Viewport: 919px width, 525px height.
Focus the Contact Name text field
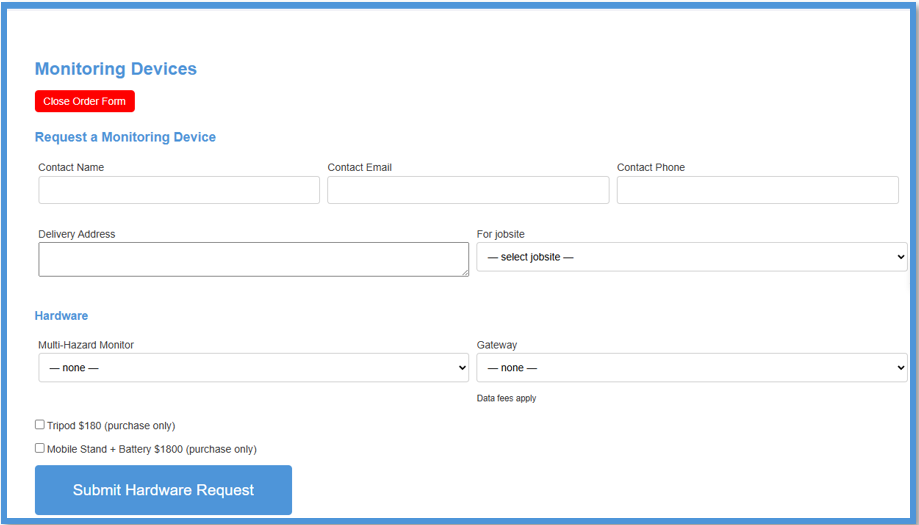point(179,190)
